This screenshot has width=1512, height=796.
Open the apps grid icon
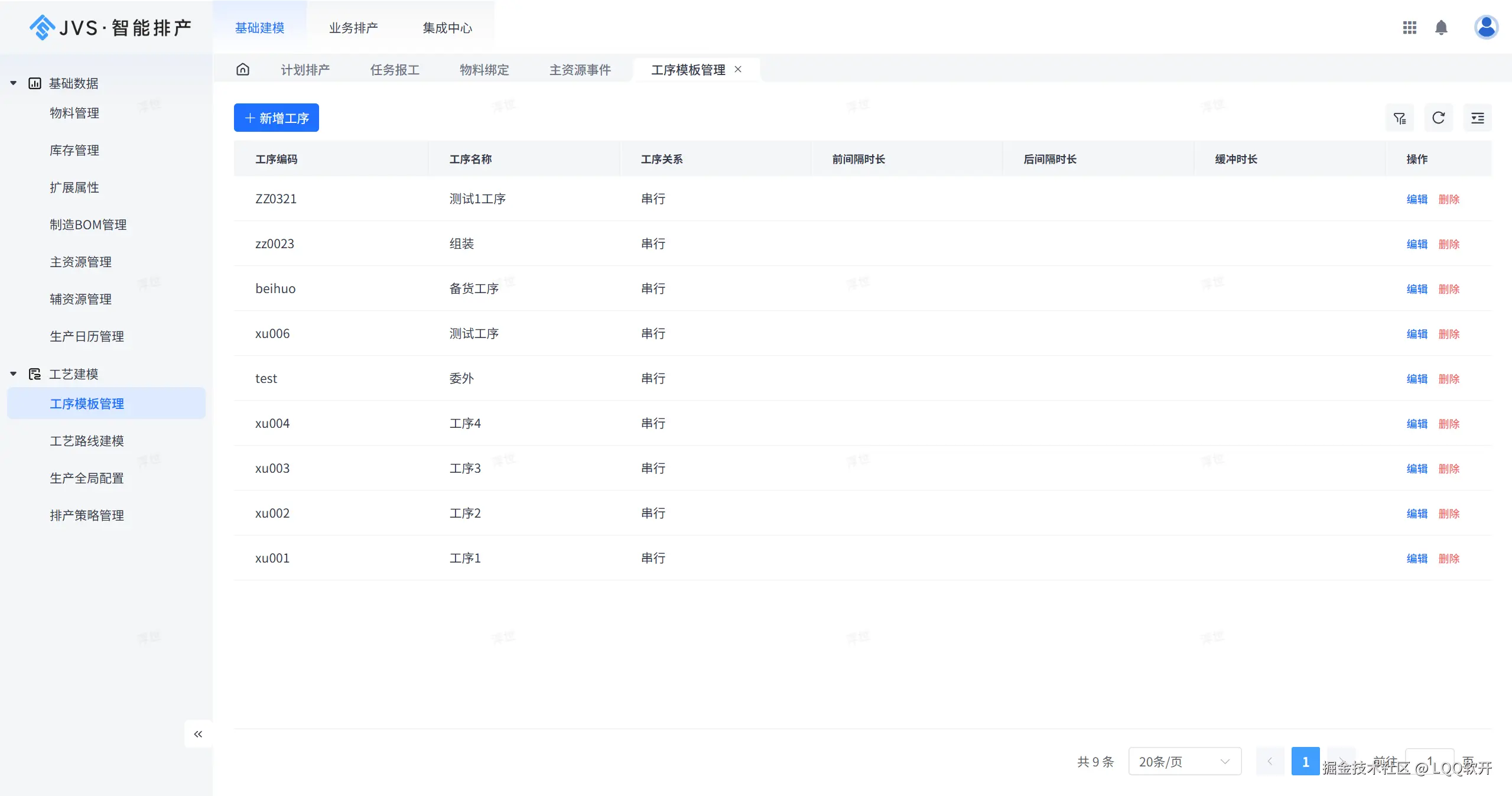1410,28
